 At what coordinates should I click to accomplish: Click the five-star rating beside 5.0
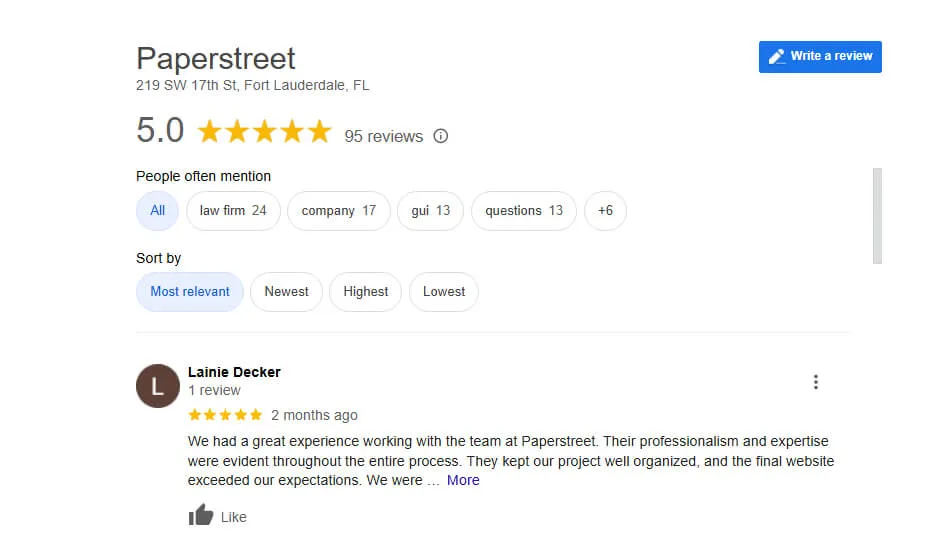(x=264, y=132)
